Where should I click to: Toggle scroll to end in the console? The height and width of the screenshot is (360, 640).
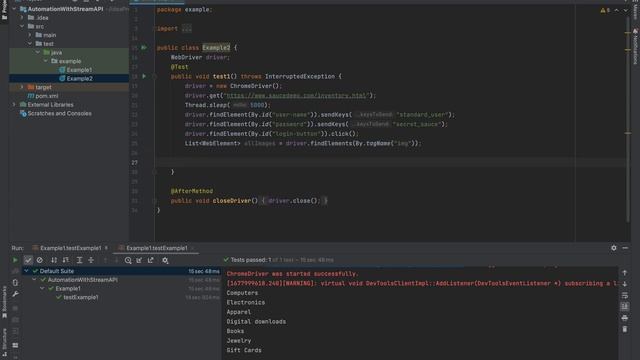click(x=624, y=307)
